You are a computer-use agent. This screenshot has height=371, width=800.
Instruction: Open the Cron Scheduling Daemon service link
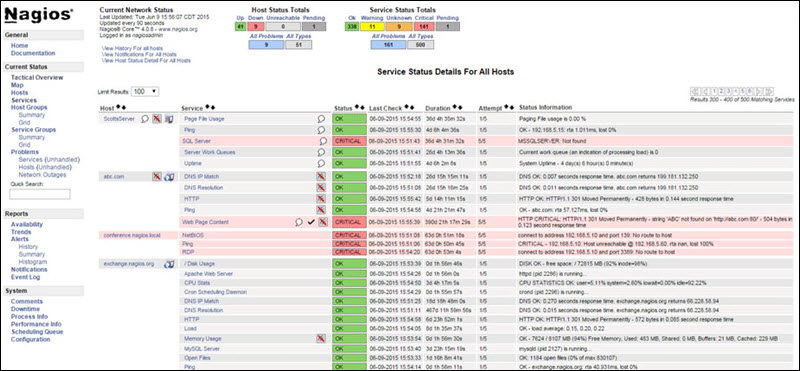(216, 292)
